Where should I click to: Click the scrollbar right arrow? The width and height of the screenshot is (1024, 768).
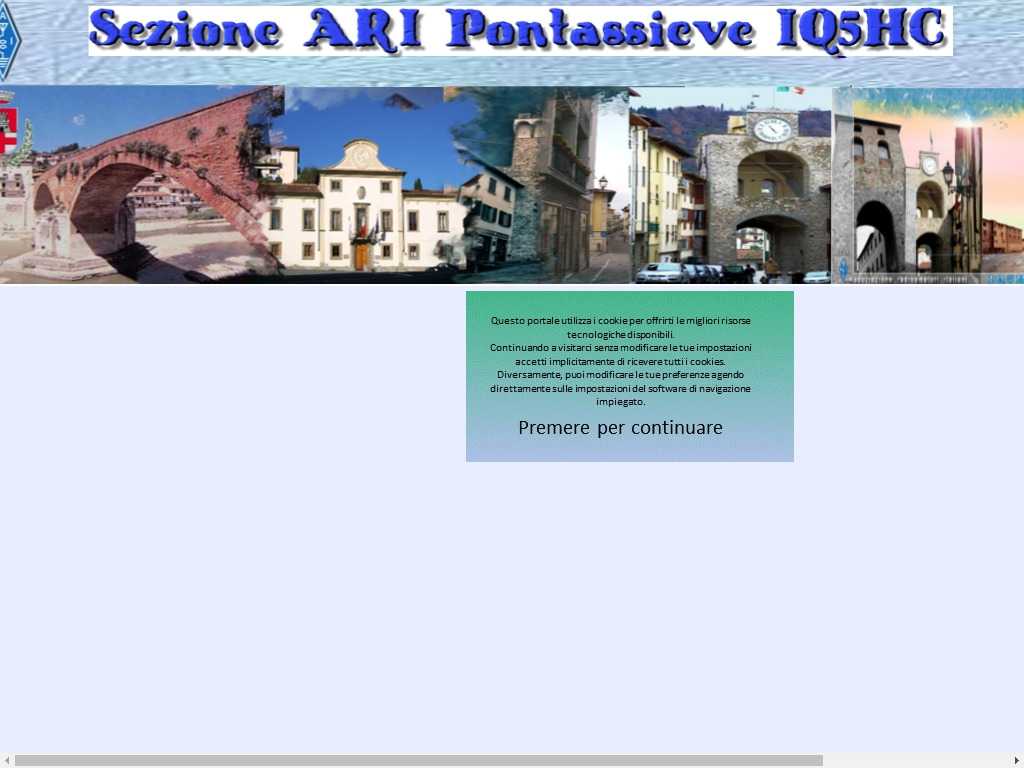point(1017,761)
